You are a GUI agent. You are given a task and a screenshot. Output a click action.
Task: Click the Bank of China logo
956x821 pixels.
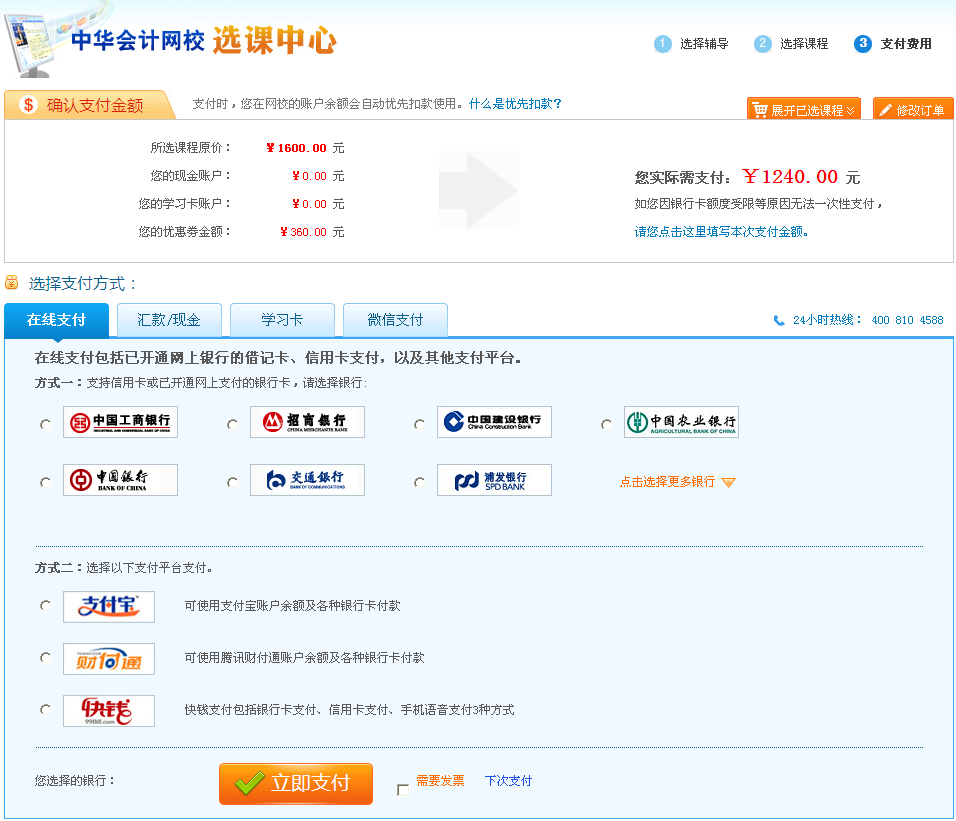pyautogui.click(x=120, y=480)
